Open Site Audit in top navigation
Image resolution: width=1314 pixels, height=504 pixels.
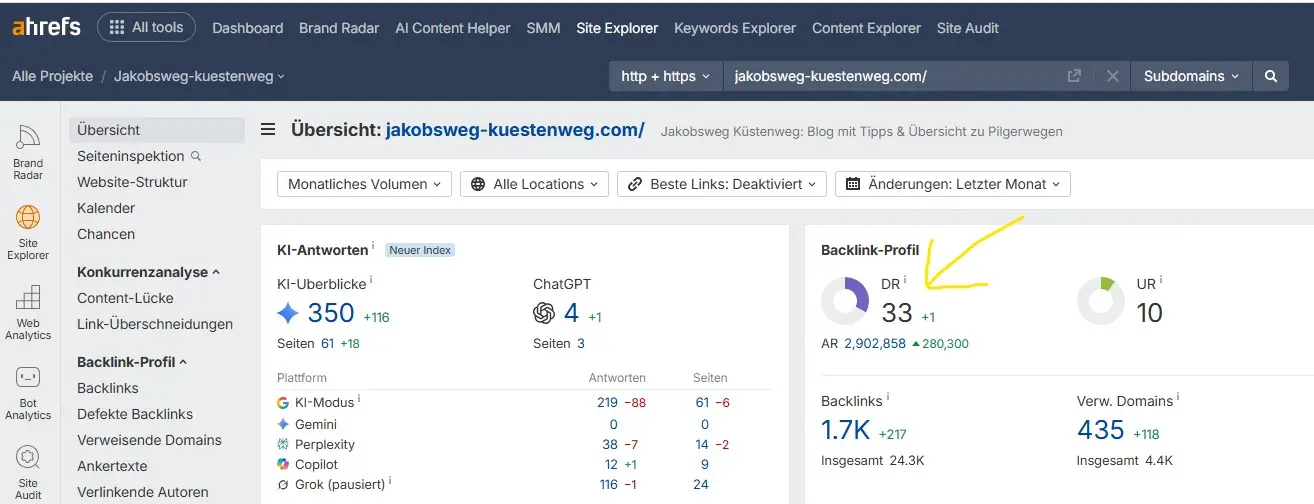coord(967,28)
